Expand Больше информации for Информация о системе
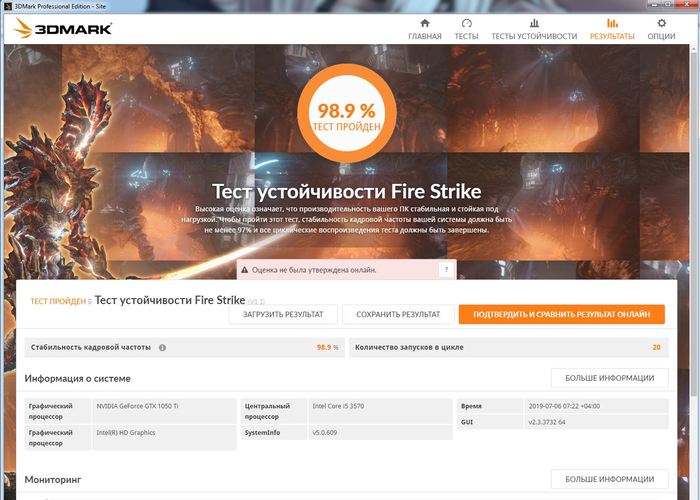 [609, 378]
